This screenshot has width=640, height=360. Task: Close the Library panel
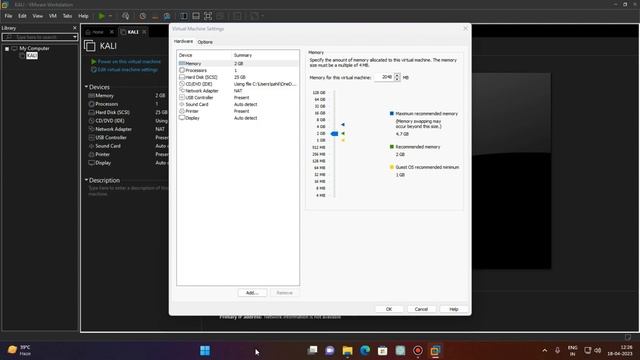tap(74, 28)
